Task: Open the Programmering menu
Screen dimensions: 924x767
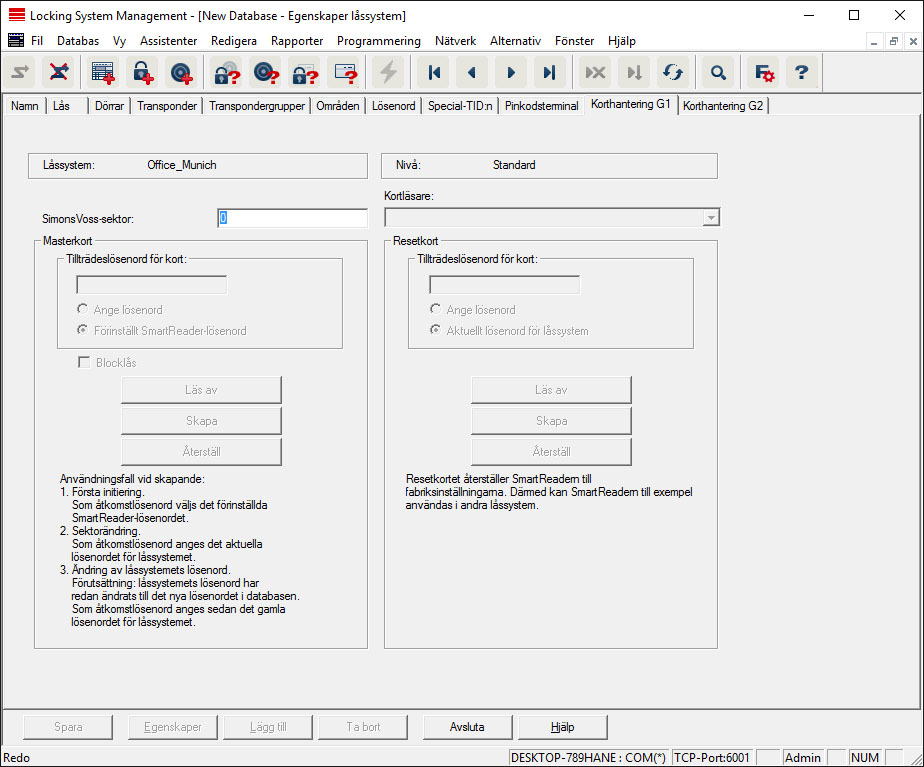Action: [378, 41]
